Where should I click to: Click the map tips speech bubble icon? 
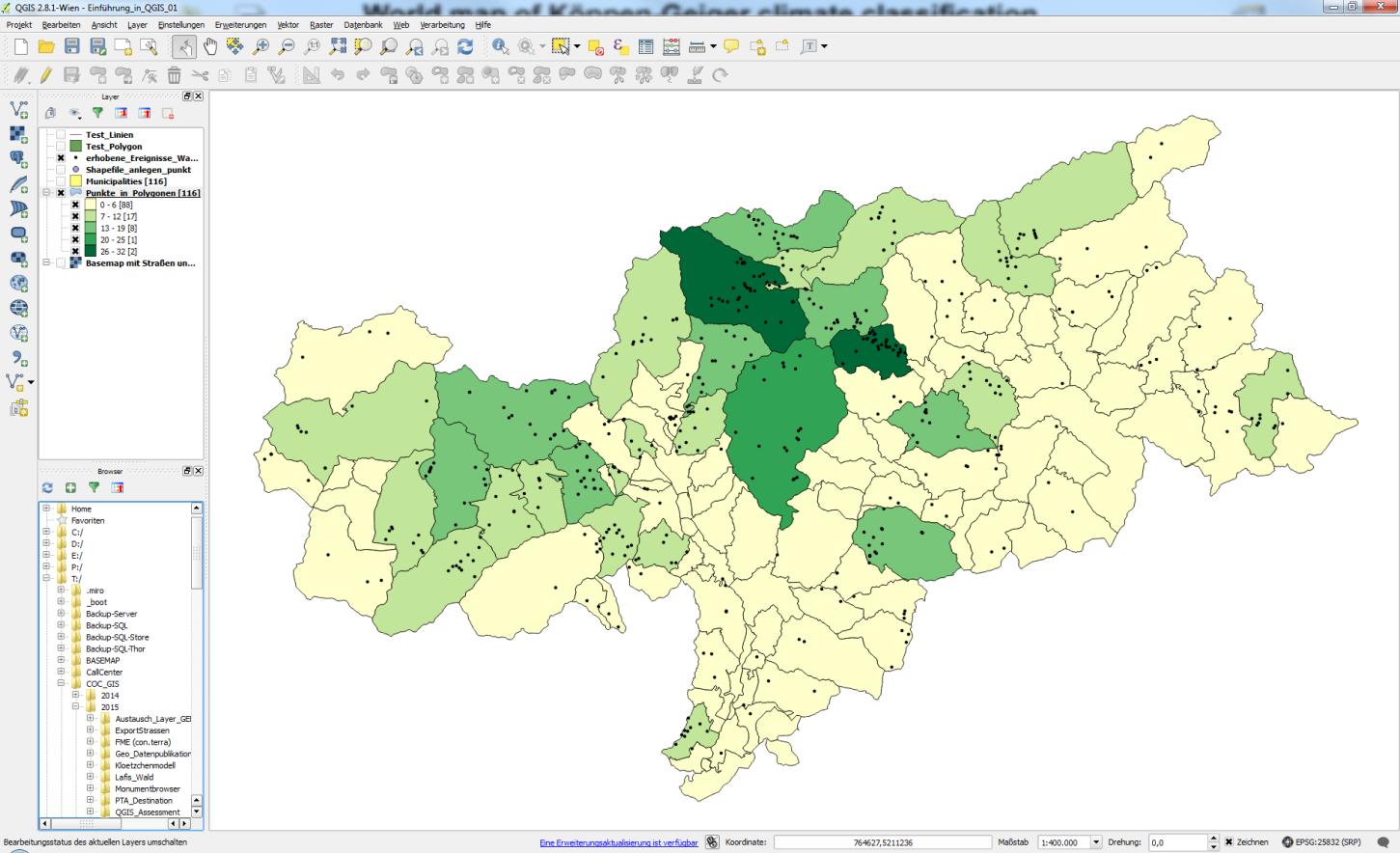click(731, 46)
